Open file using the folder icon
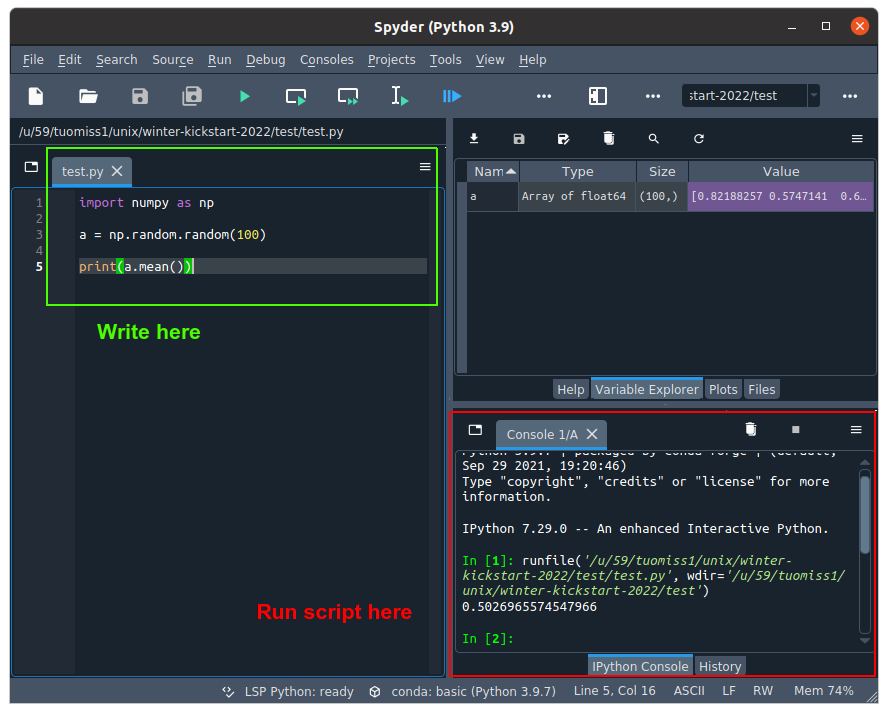Image resolution: width=888 pixels, height=713 pixels. click(x=88, y=96)
